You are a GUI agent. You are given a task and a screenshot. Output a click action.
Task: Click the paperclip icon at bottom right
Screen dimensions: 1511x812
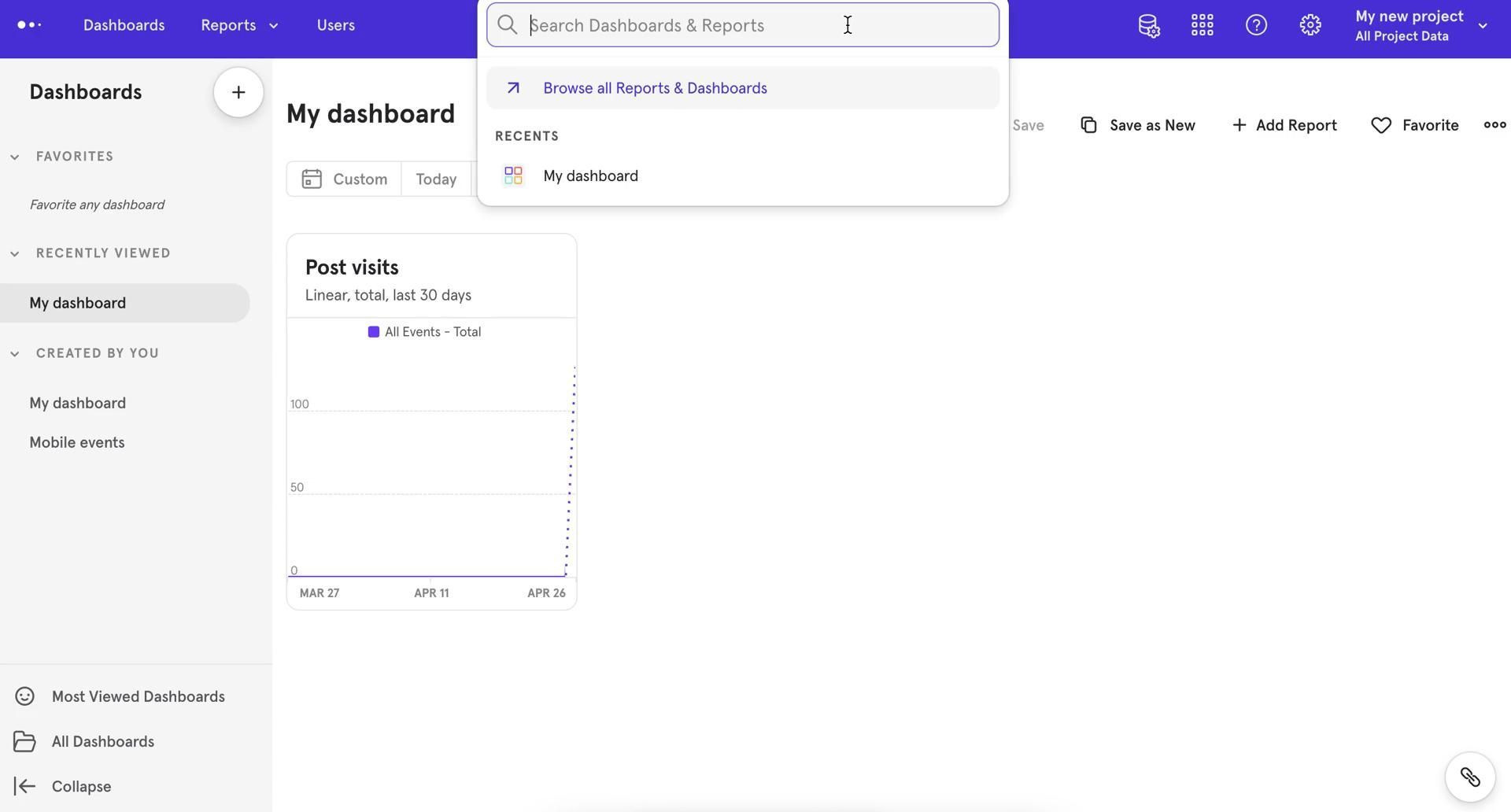point(1469,777)
